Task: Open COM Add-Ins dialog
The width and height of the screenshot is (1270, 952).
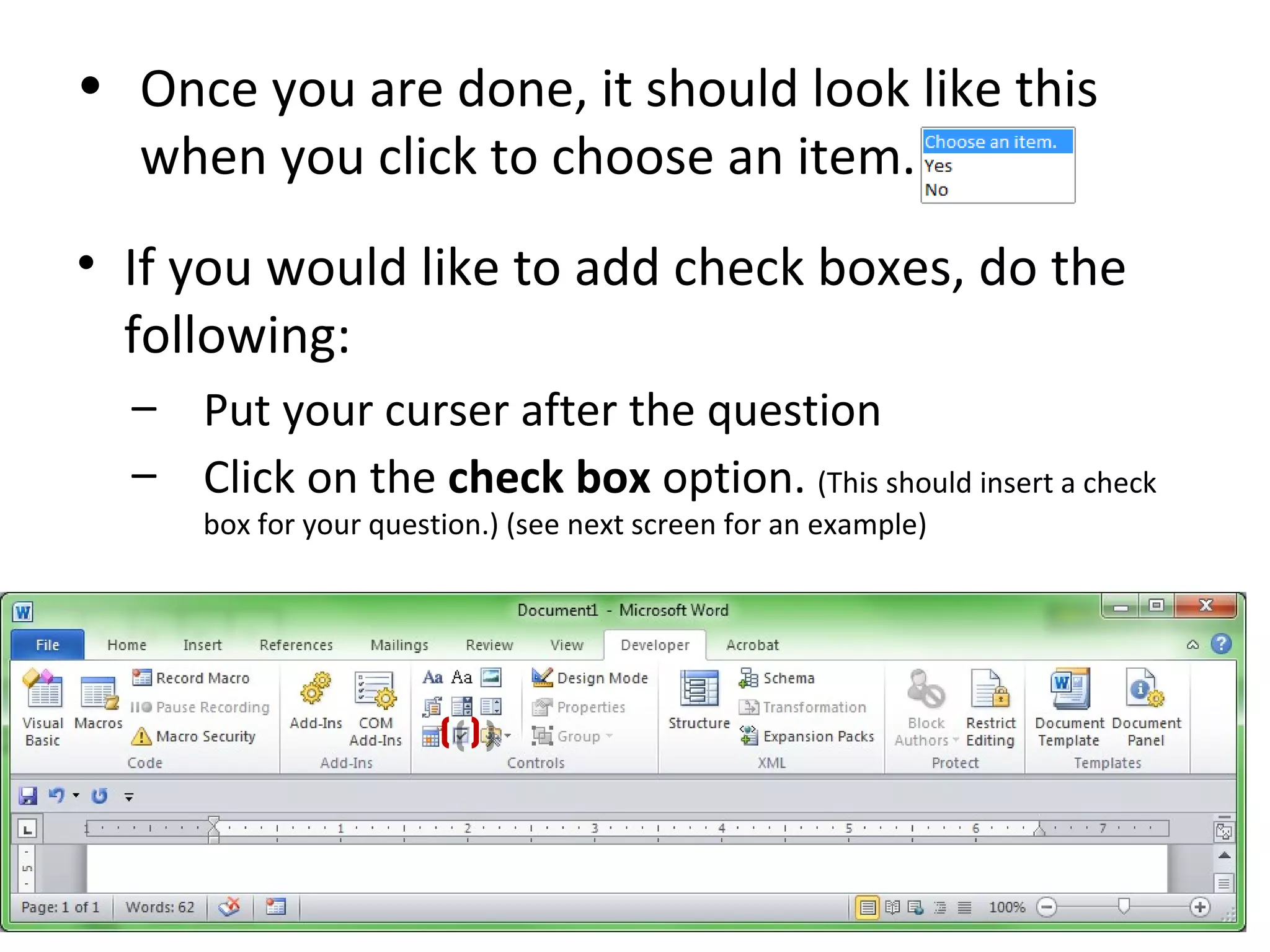Action: tap(375, 707)
